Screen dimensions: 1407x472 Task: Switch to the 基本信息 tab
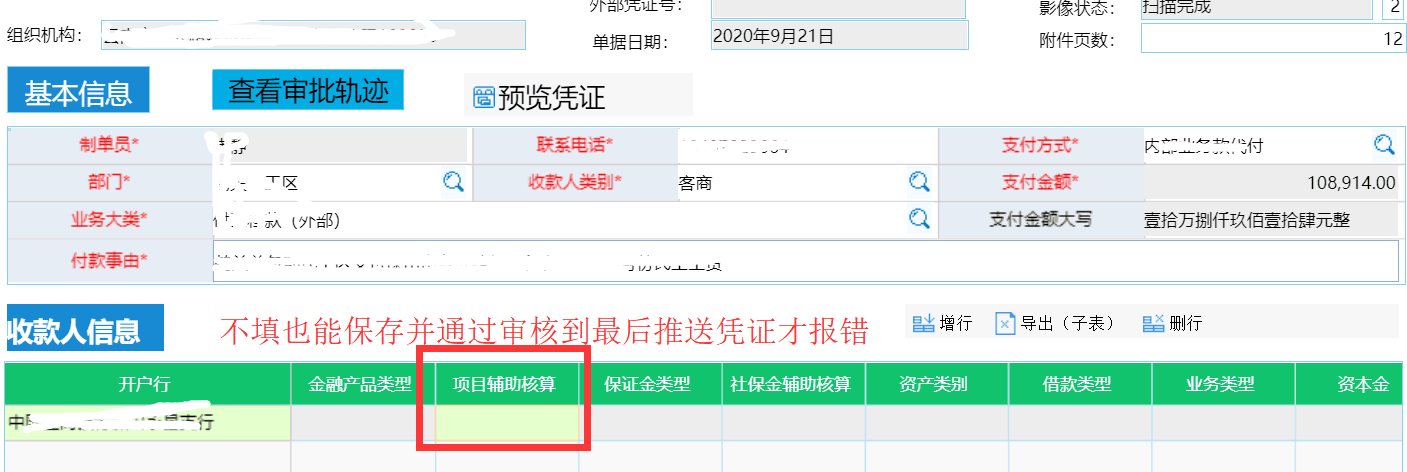pos(78,93)
